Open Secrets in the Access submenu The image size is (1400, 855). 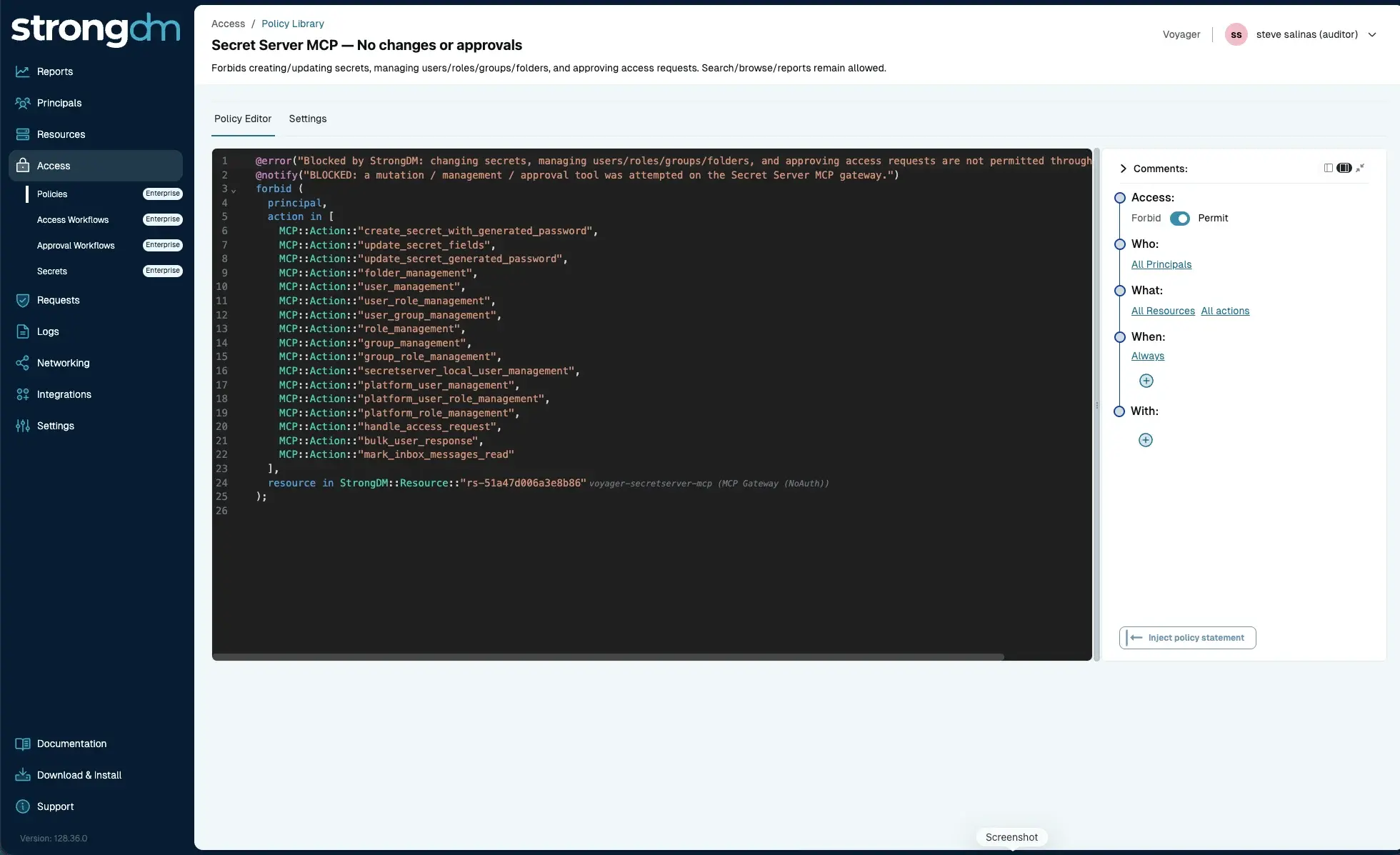coord(52,271)
